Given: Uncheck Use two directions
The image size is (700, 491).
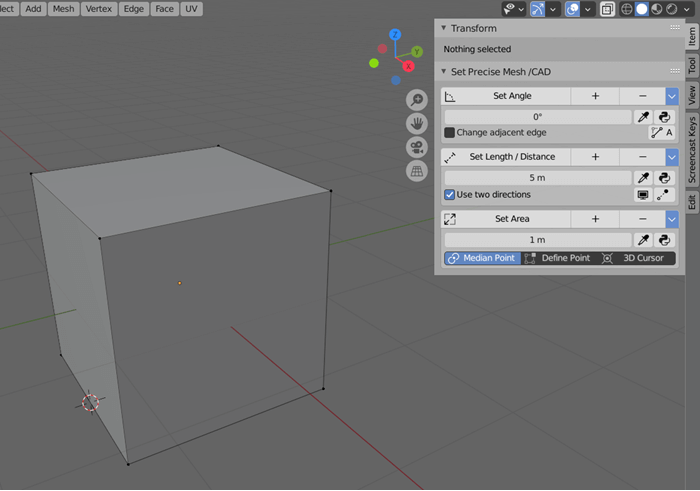Looking at the screenshot, I should [450, 195].
